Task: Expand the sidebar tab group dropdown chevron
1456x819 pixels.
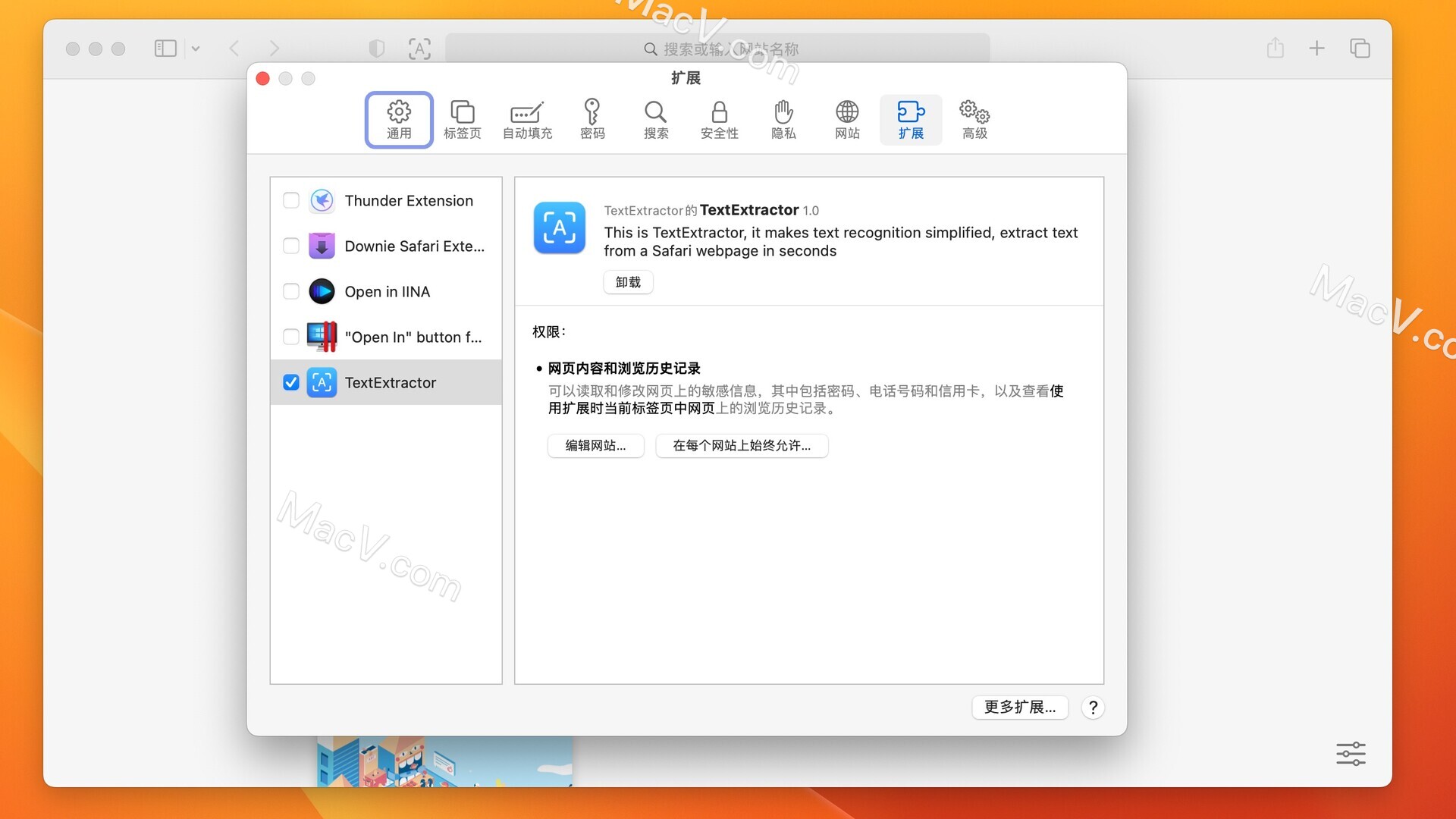Action: [196, 49]
